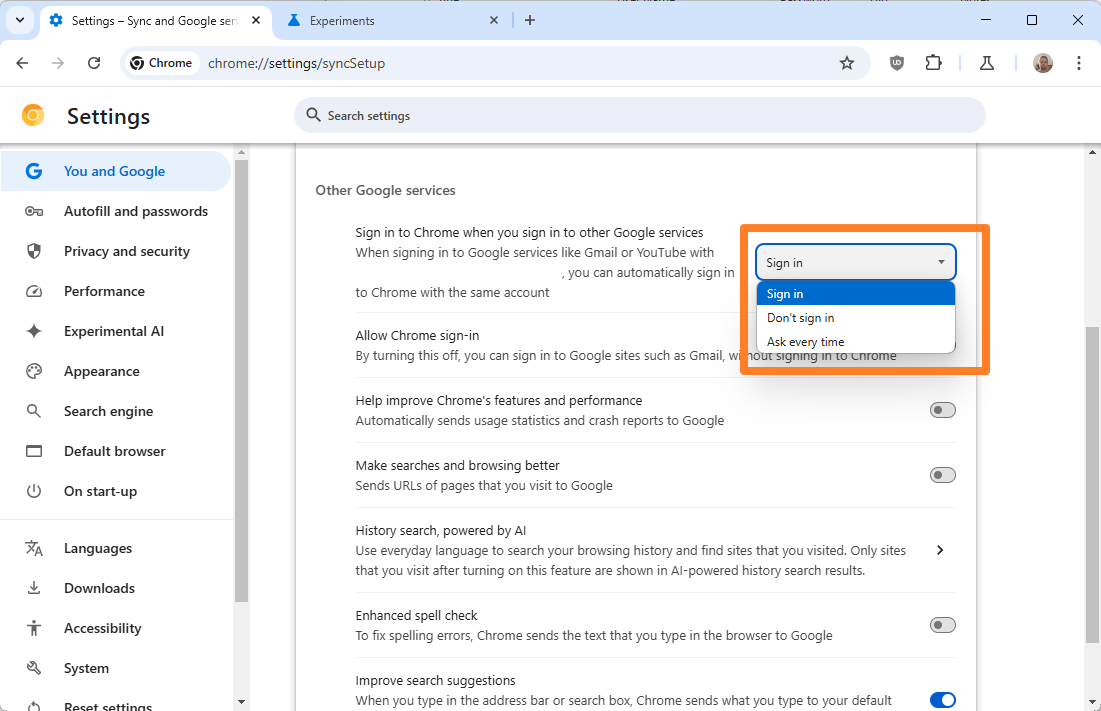Screen dimensions: 1101x711
Task: Close the Settings tab
Action: [x=256, y=20]
